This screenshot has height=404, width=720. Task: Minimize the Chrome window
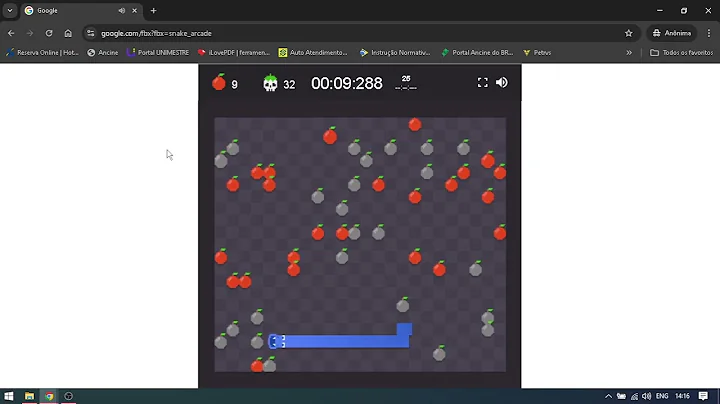[660, 11]
